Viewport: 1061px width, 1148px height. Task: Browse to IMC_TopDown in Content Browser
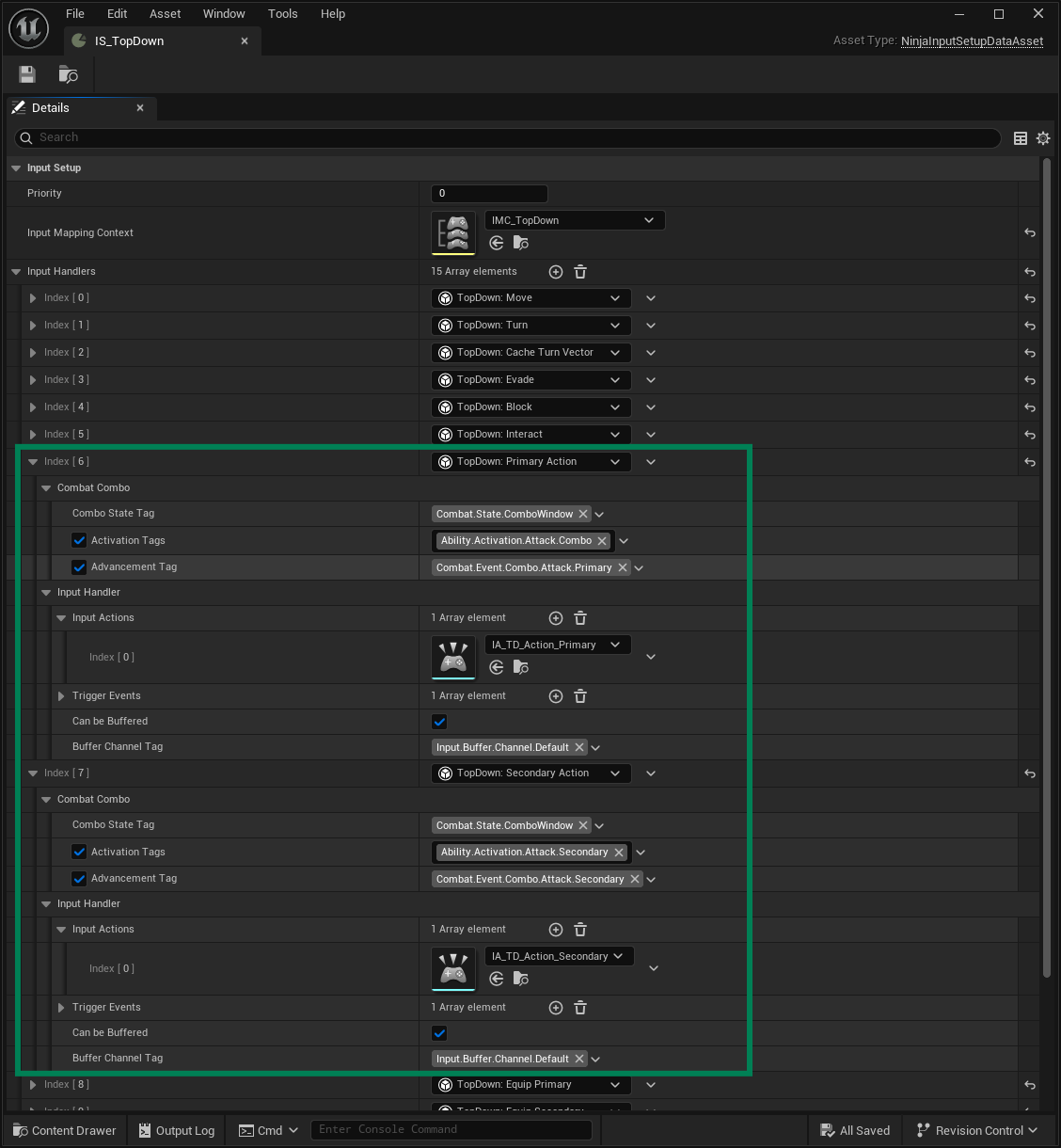point(521,243)
